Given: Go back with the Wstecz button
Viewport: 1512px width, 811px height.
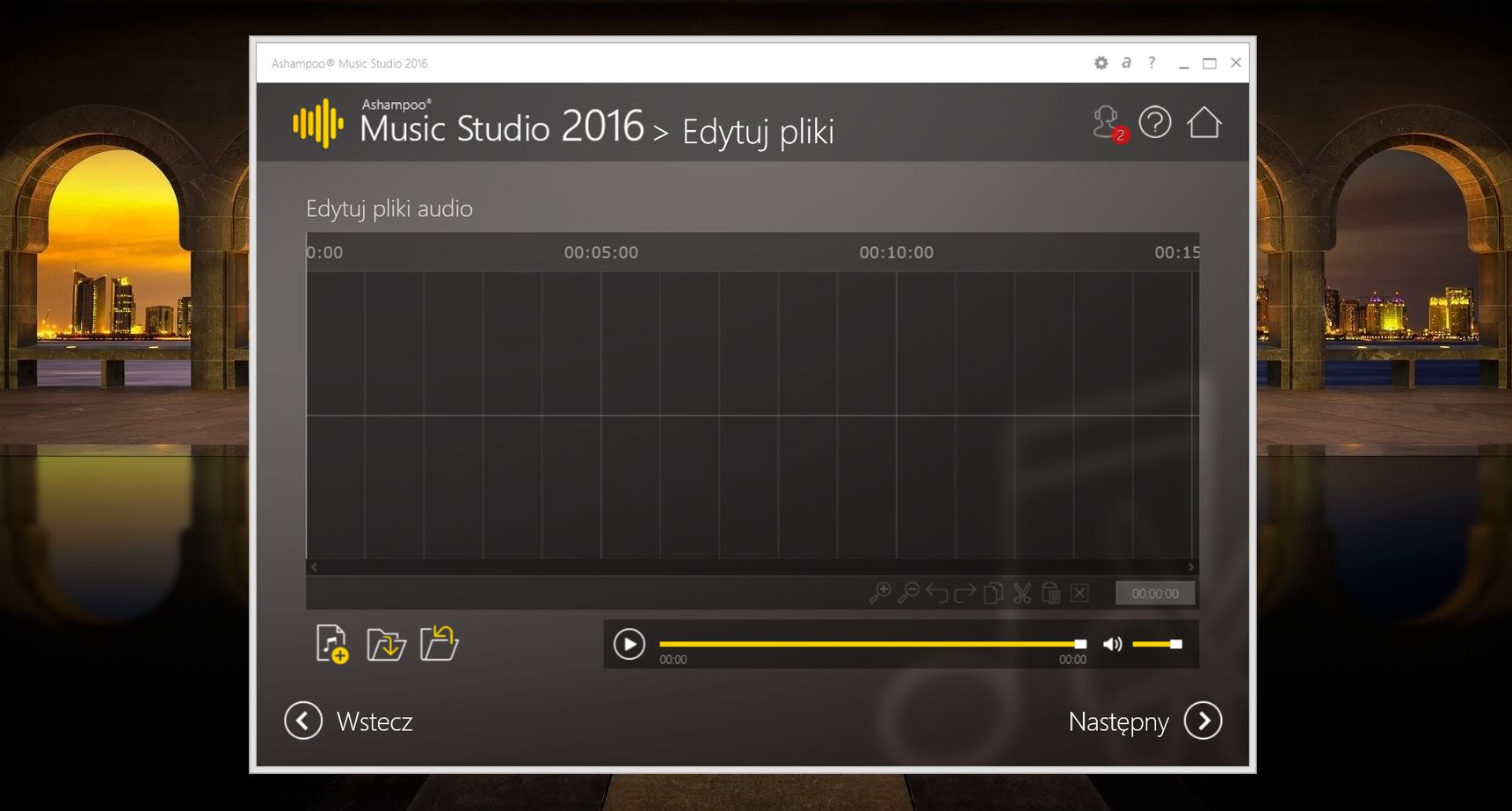Looking at the screenshot, I should point(349,721).
